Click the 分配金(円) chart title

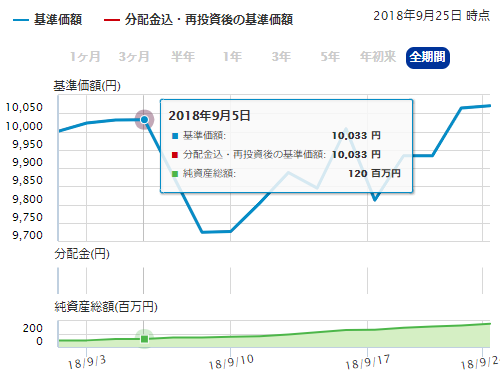(82, 254)
